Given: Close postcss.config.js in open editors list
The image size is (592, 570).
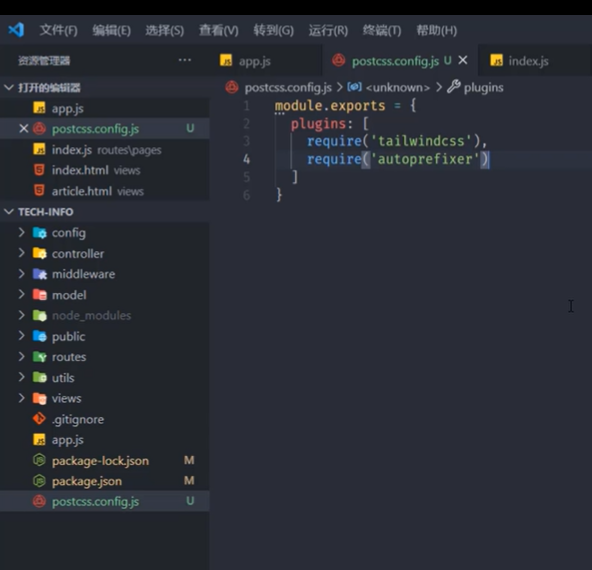Looking at the screenshot, I should pyautogui.click(x=23, y=129).
